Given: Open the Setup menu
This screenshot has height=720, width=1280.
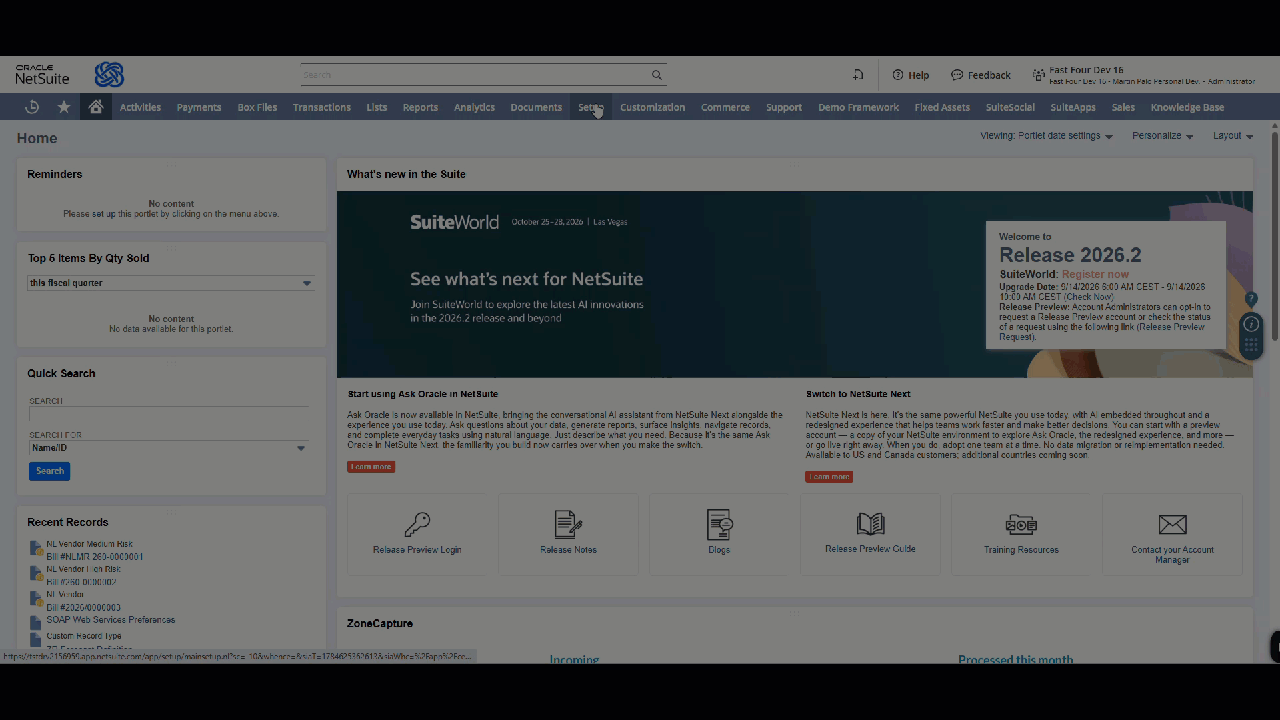Looking at the screenshot, I should click(591, 107).
